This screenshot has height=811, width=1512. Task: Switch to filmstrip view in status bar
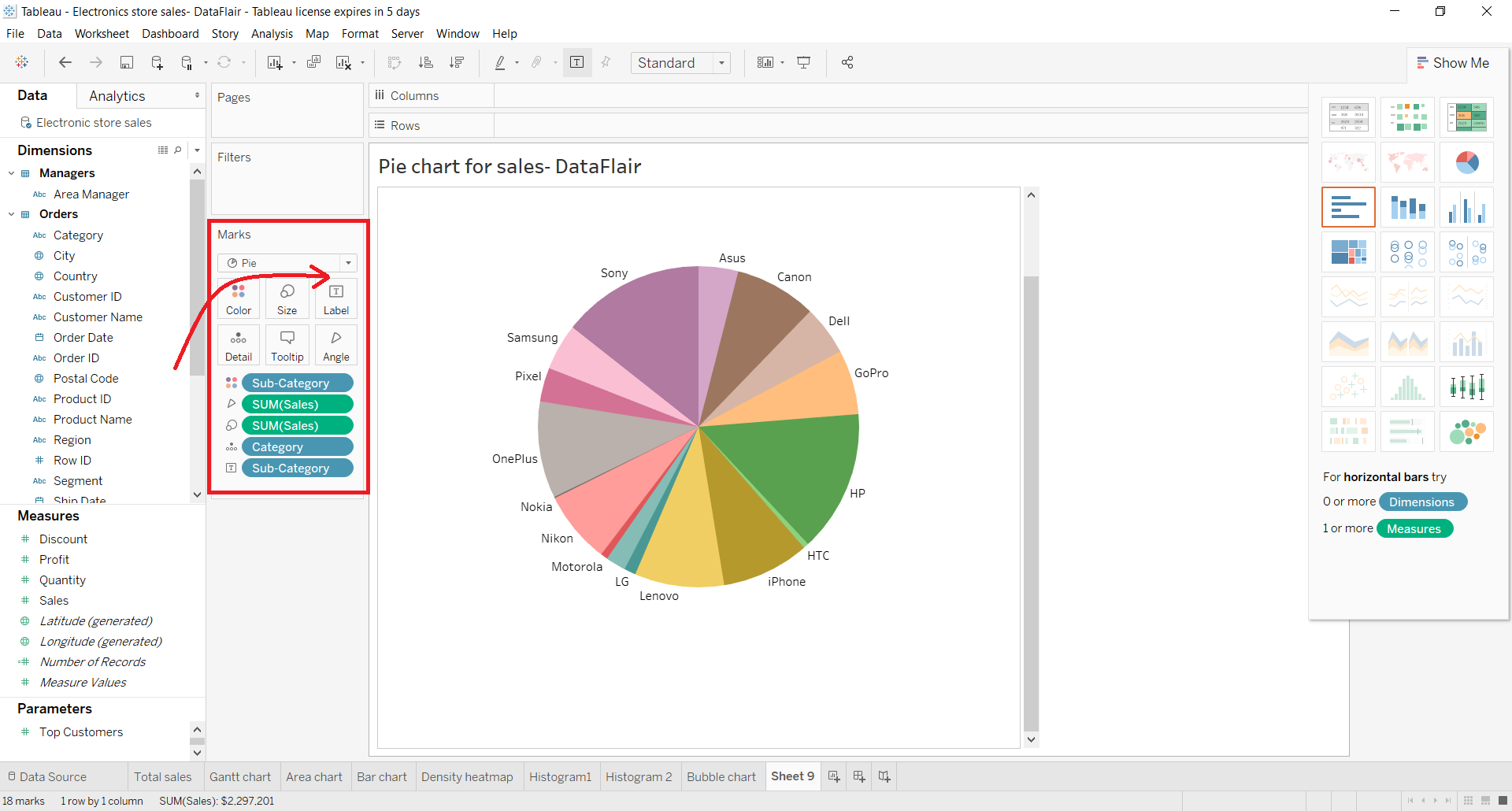[x=1485, y=801]
